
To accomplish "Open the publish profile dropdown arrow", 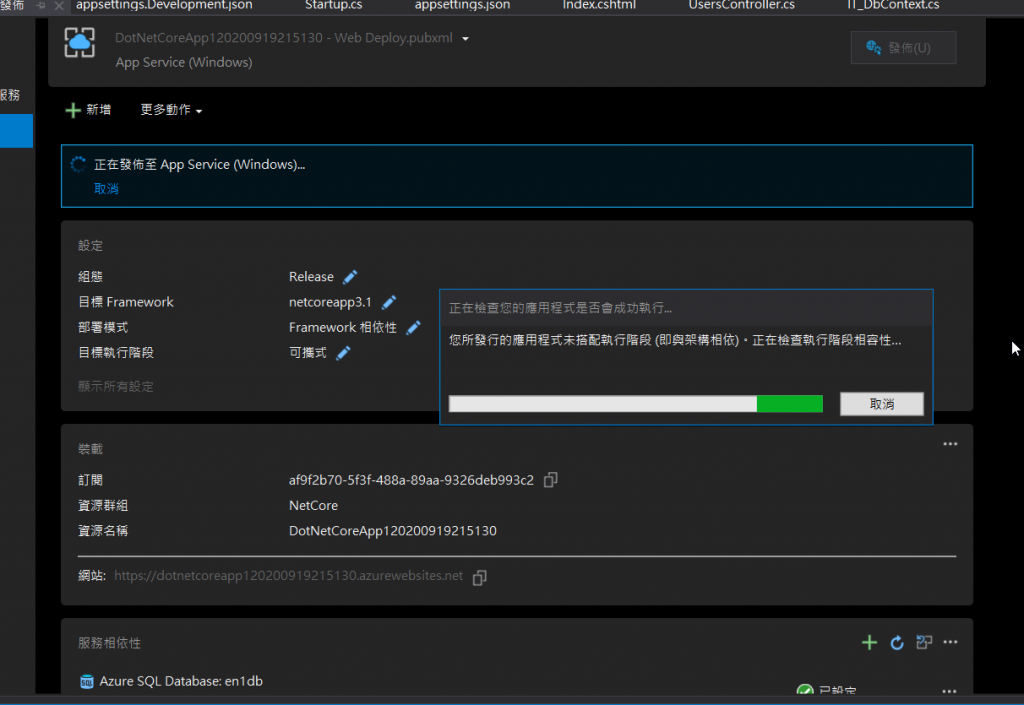I will coord(466,39).
